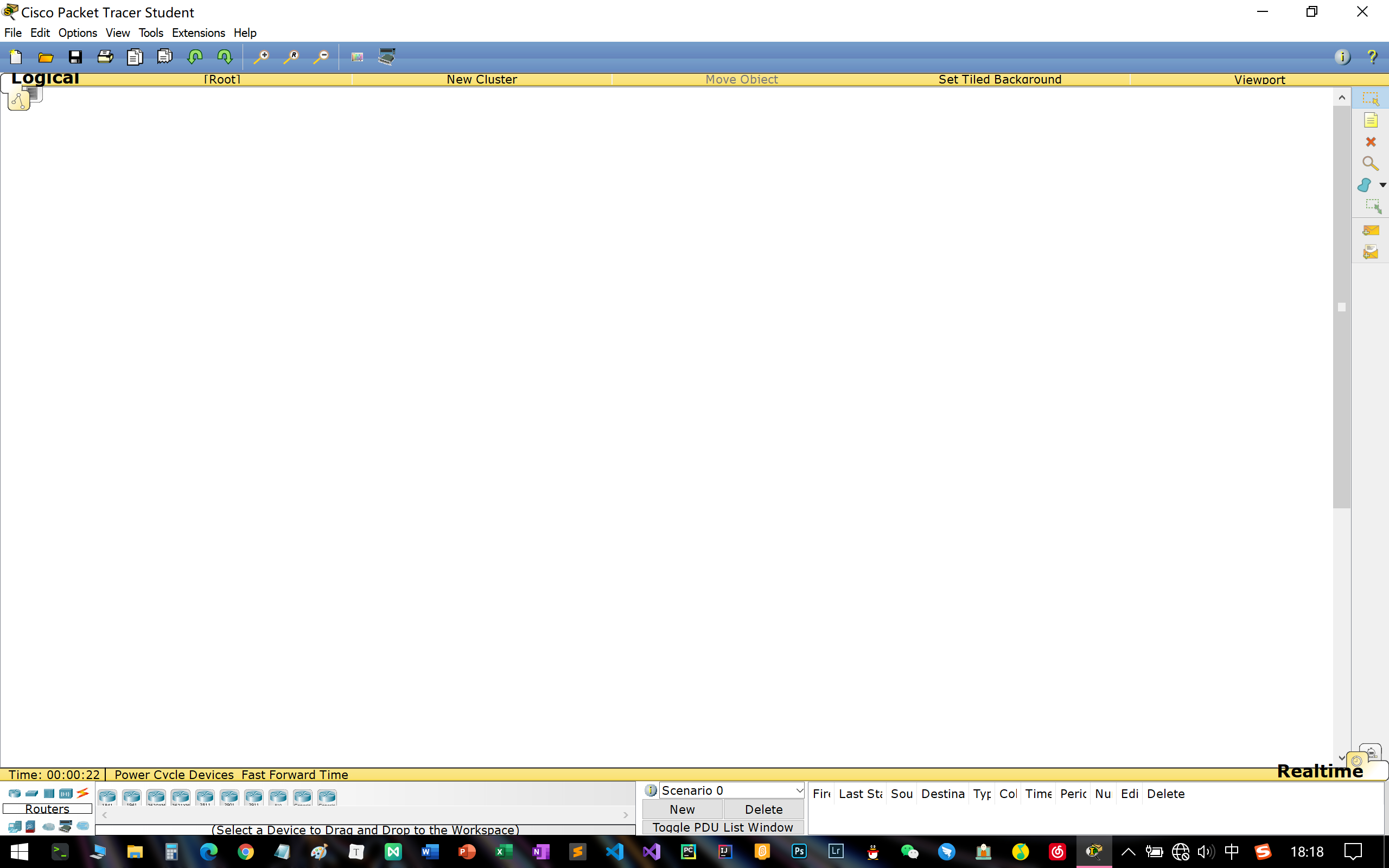1389x868 pixels.
Task: Select the Inspect magnifier tool
Action: pyautogui.click(x=1371, y=164)
